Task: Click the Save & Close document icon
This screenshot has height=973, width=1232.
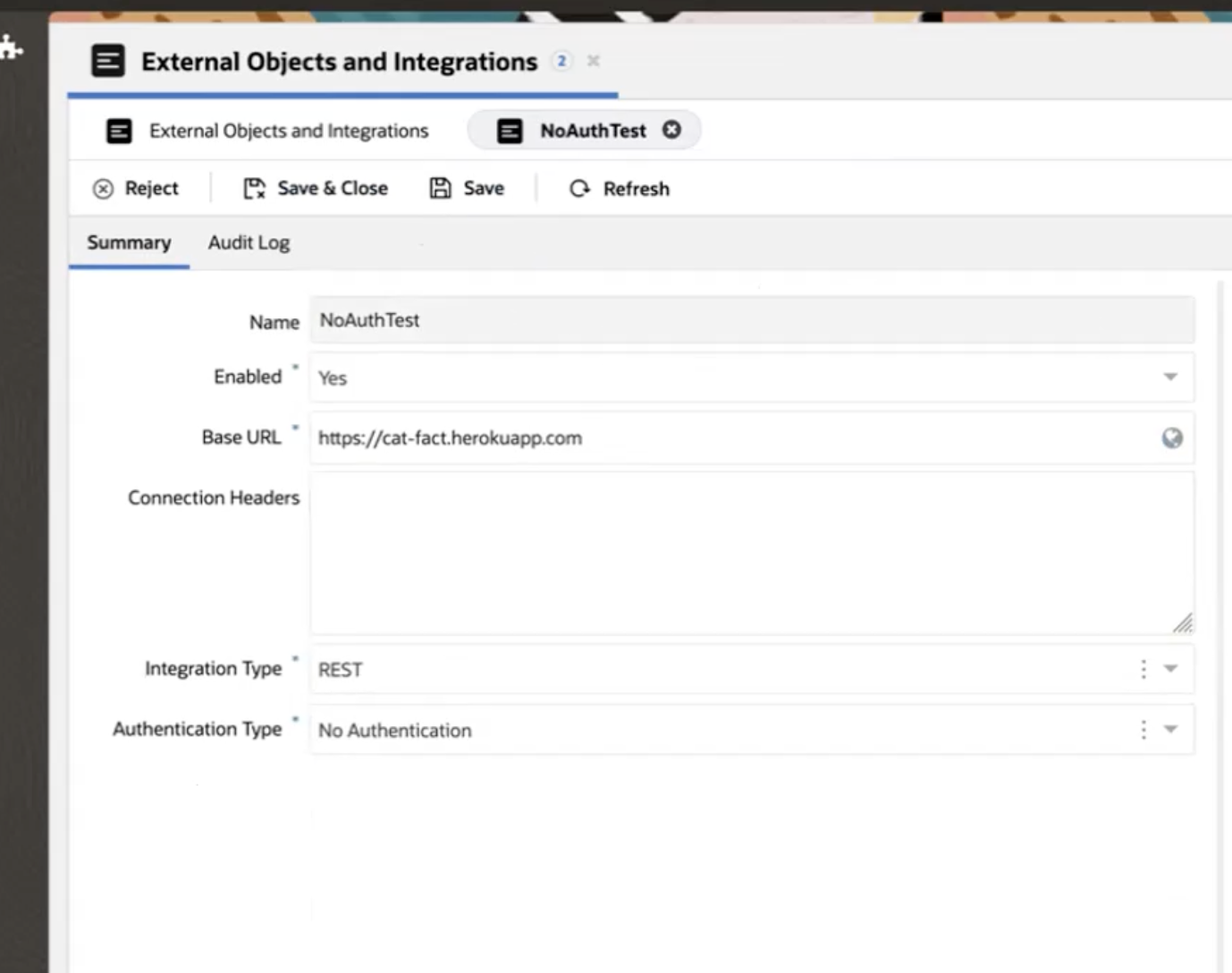Action: pyautogui.click(x=253, y=188)
